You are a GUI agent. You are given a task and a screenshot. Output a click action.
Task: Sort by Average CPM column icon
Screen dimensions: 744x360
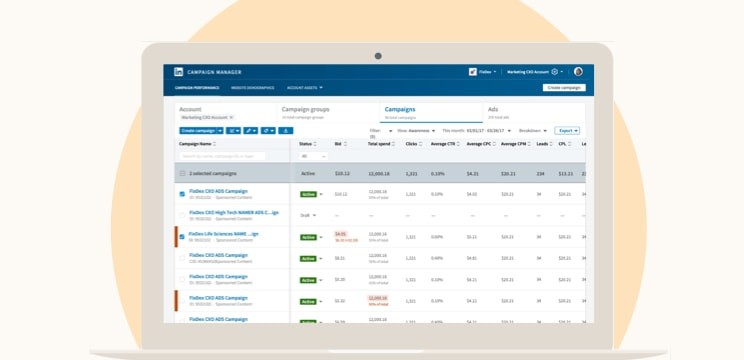coord(529,144)
